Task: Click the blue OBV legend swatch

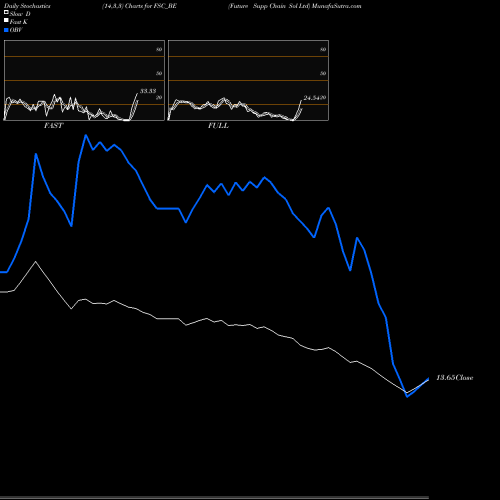Action: tap(6, 30)
